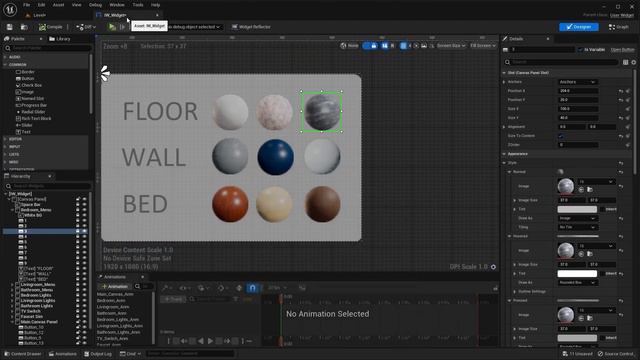
Task: Click the Unreal Engine logo icon
Action: point(10,9)
